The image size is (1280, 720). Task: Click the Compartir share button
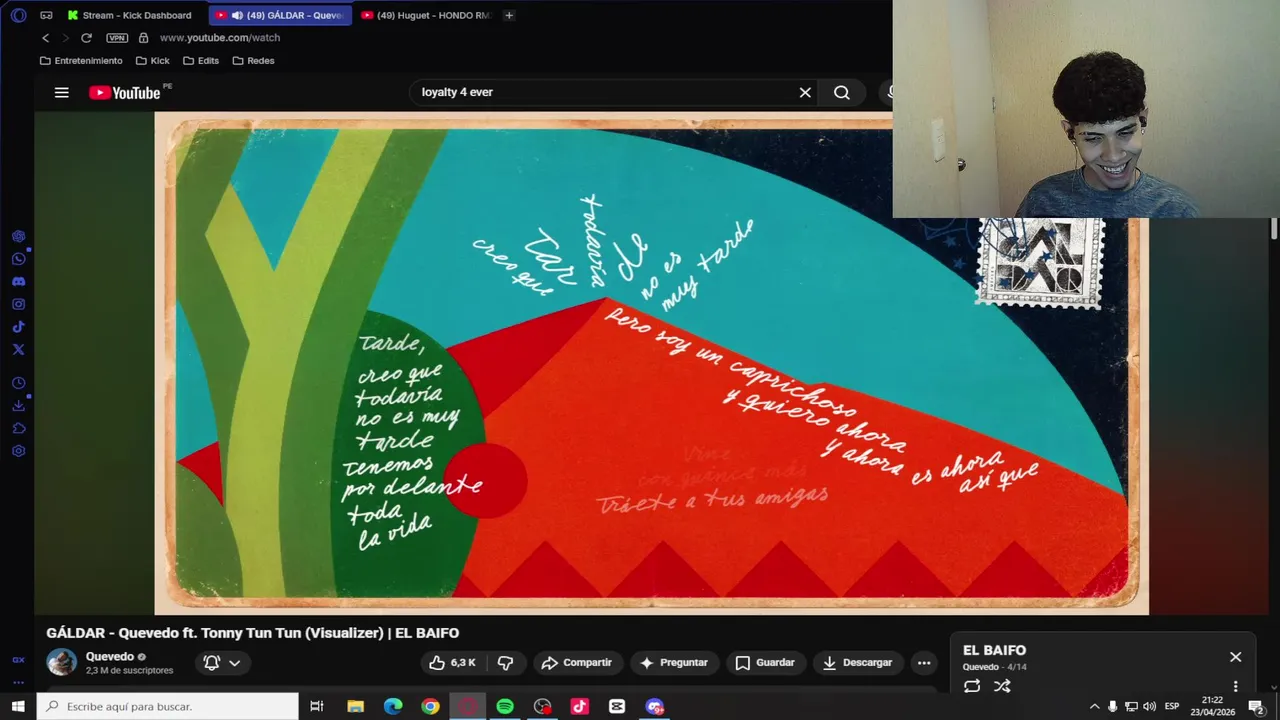tap(576, 662)
